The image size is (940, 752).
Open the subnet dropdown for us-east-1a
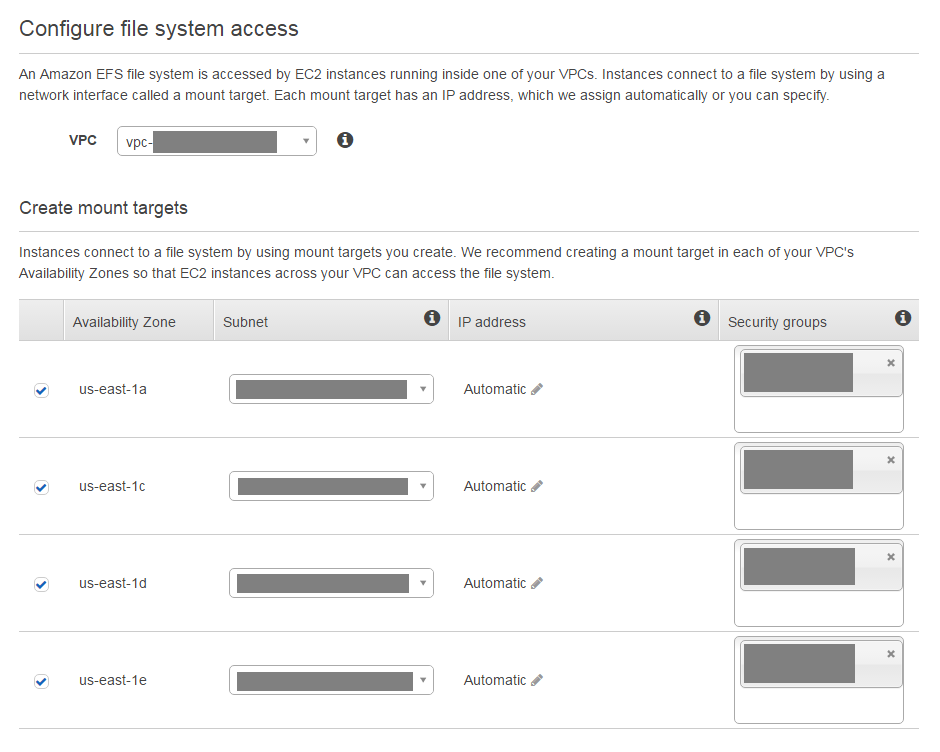[332, 389]
